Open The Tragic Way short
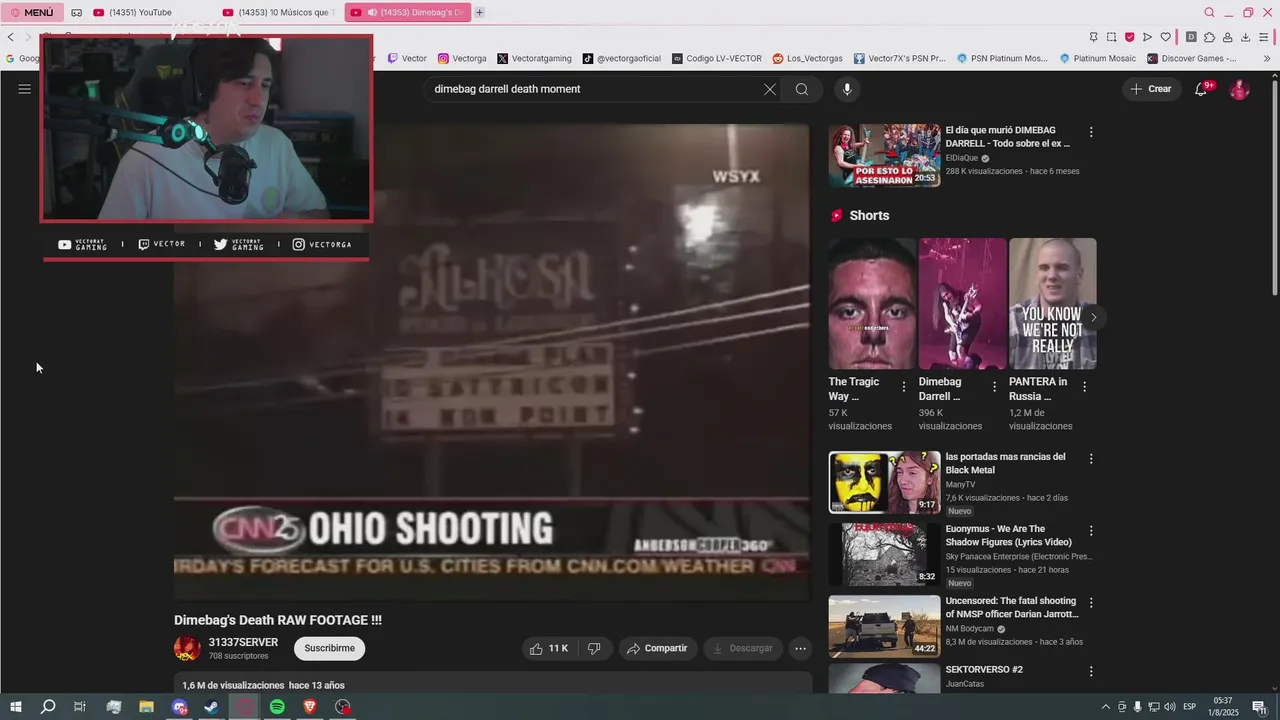The image size is (1280, 720). point(872,304)
